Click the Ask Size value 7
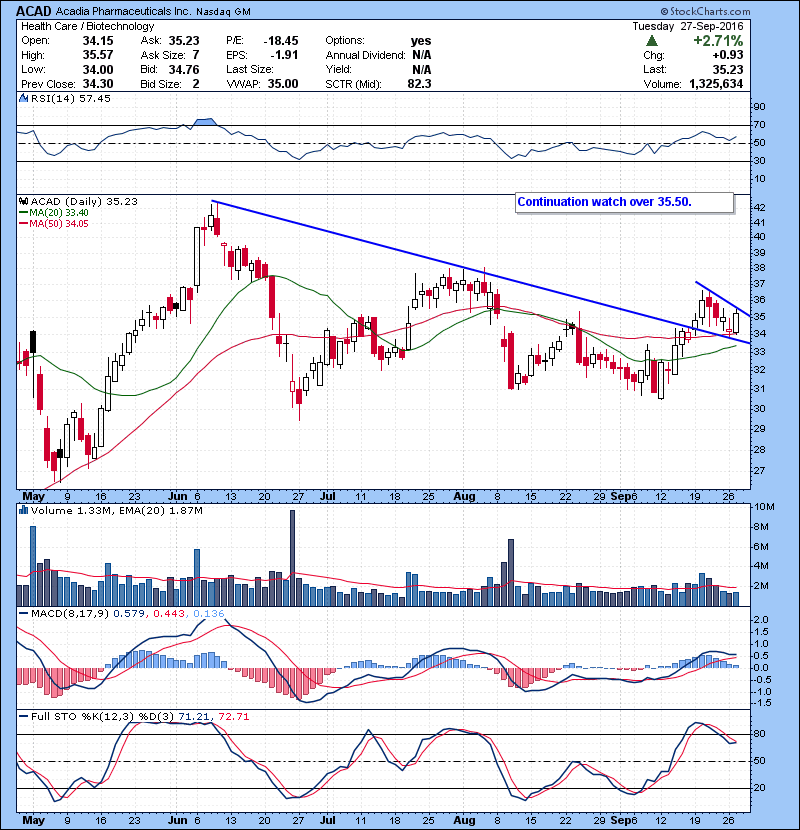The height and width of the screenshot is (830, 800). 196,55
